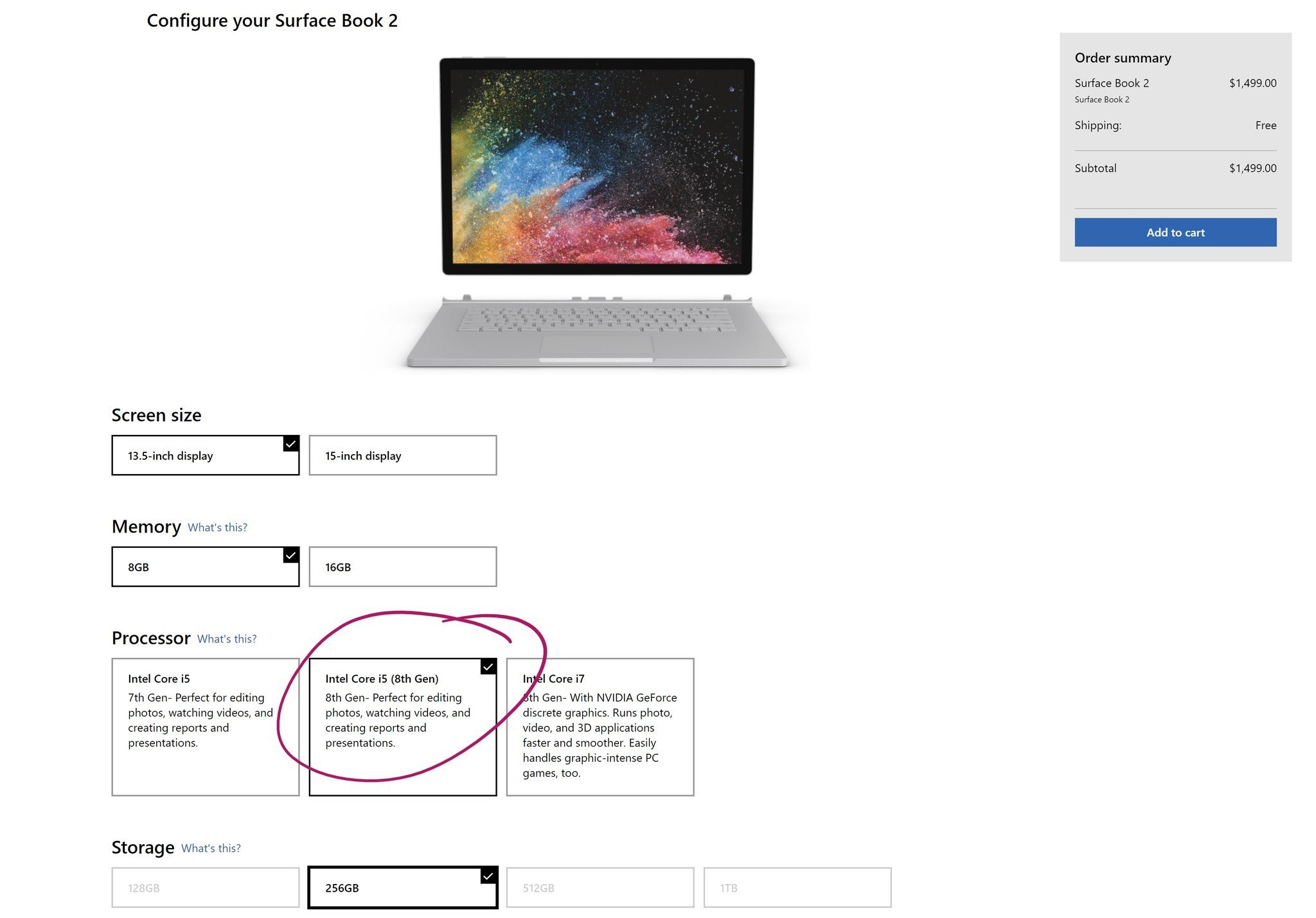Open the What's this processor link
This screenshot has height=918, width=1316.
[x=225, y=638]
